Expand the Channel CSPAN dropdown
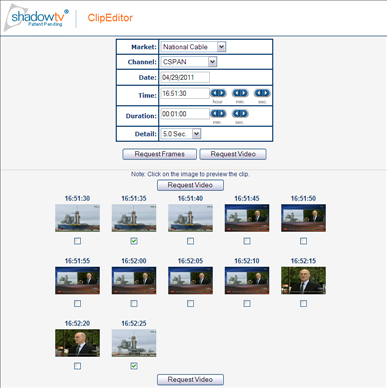Image resolution: width=387 pixels, height=388 pixels. point(189,62)
